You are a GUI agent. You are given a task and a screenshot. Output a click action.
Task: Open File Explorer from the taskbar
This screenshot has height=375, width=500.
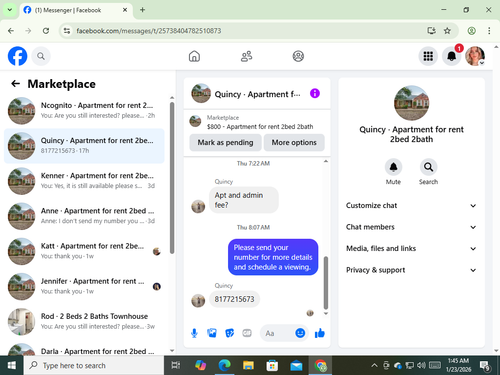[248, 366]
